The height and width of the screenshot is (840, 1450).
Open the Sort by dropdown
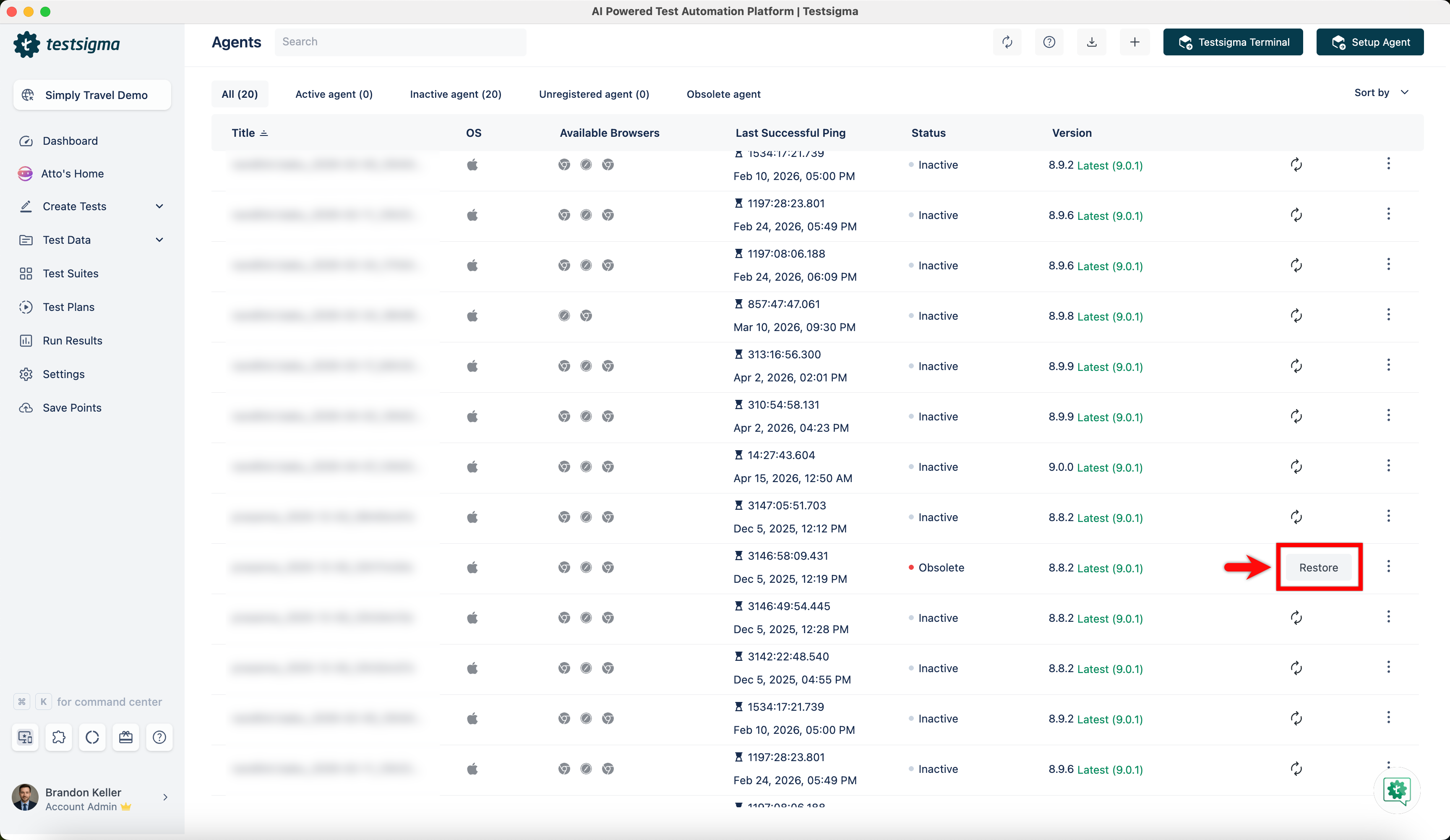pos(1381,93)
